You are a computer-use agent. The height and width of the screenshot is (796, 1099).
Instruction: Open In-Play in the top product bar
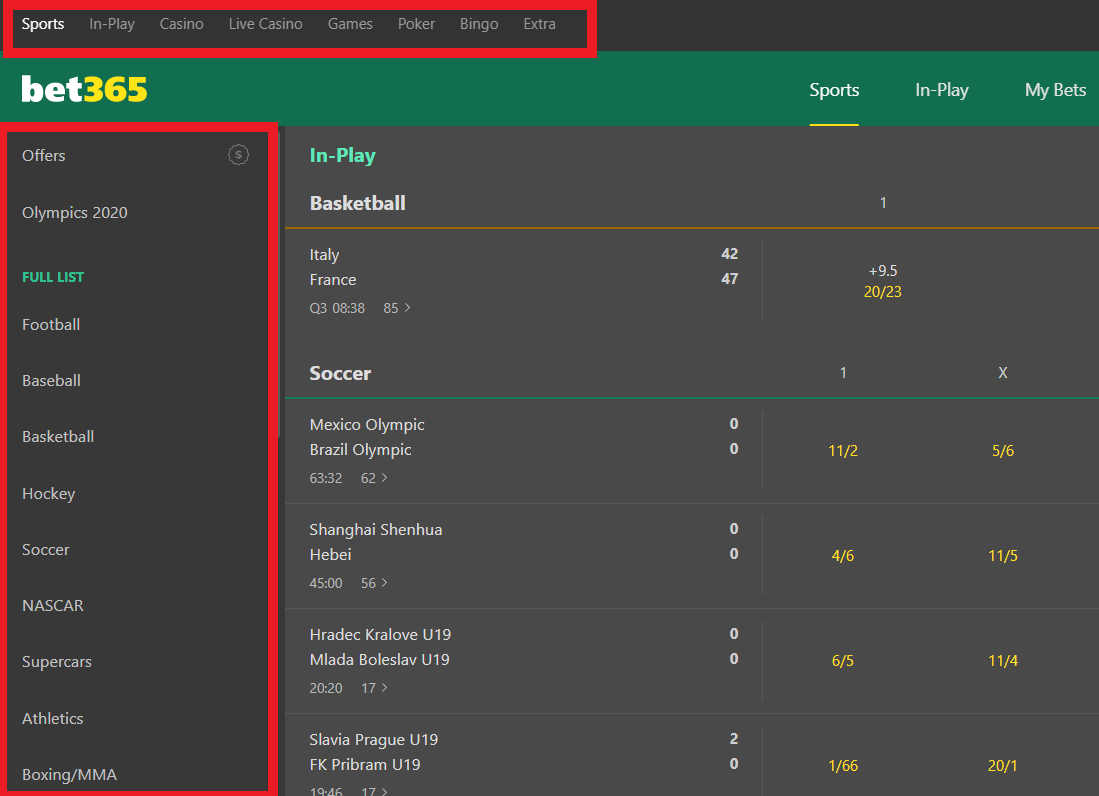(x=111, y=24)
